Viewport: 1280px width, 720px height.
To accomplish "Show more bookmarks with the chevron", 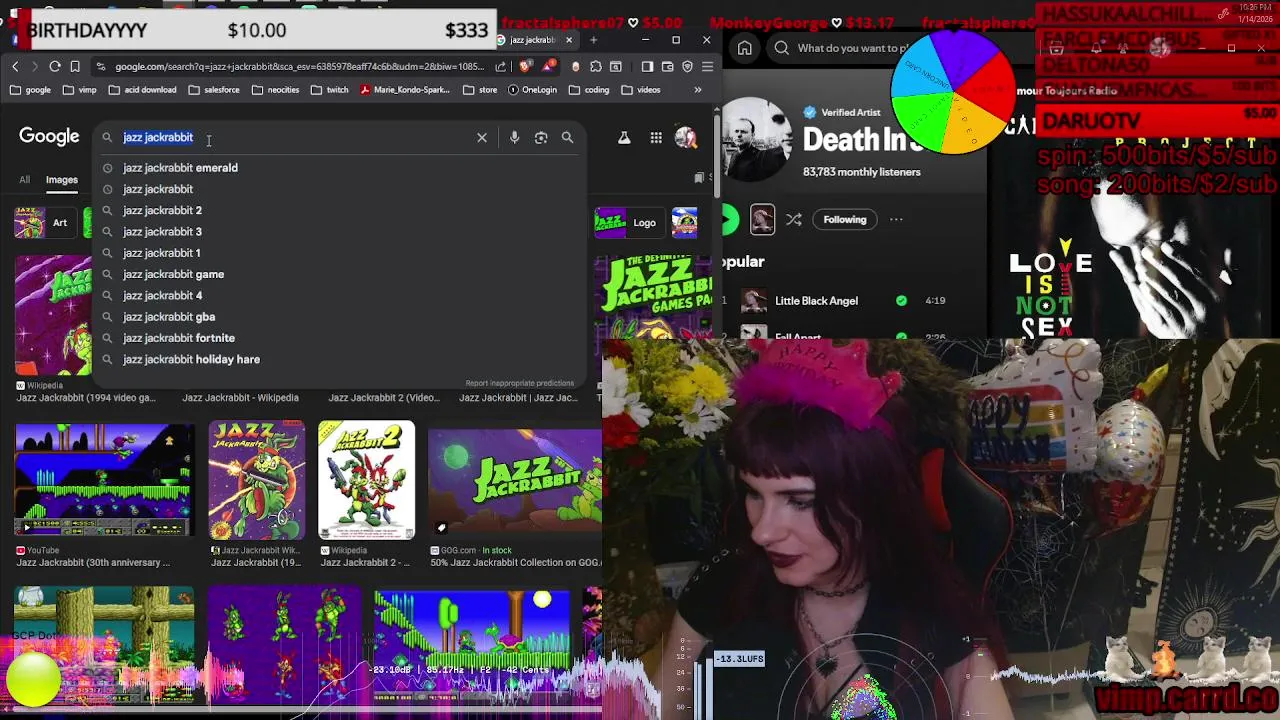I will point(697,90).
